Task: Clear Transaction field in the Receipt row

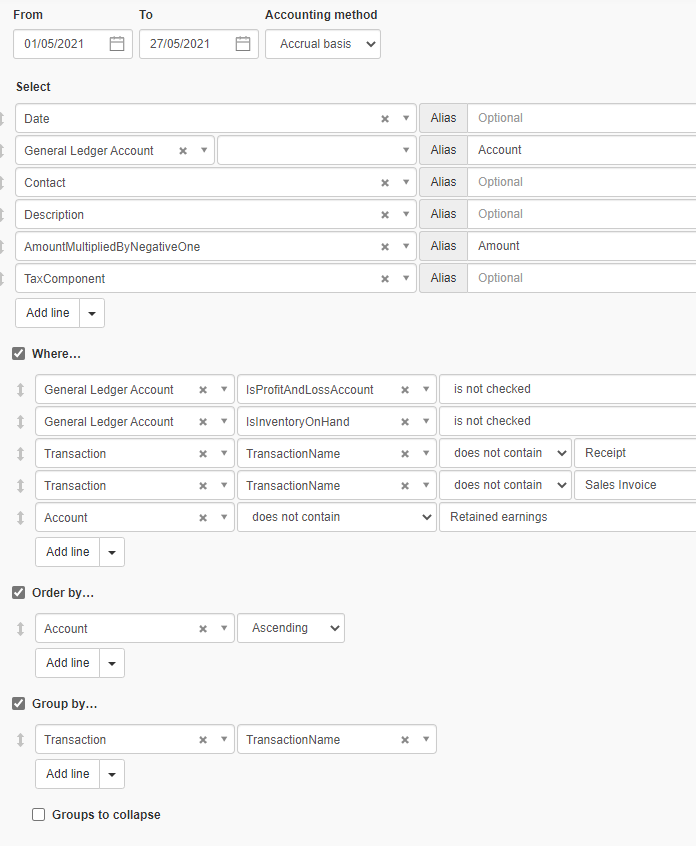Action: pyautogui.click(x=203, y=454)
